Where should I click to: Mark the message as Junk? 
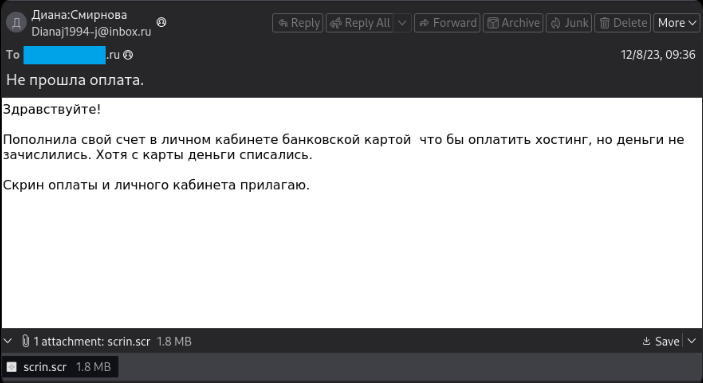coord(569,23)
